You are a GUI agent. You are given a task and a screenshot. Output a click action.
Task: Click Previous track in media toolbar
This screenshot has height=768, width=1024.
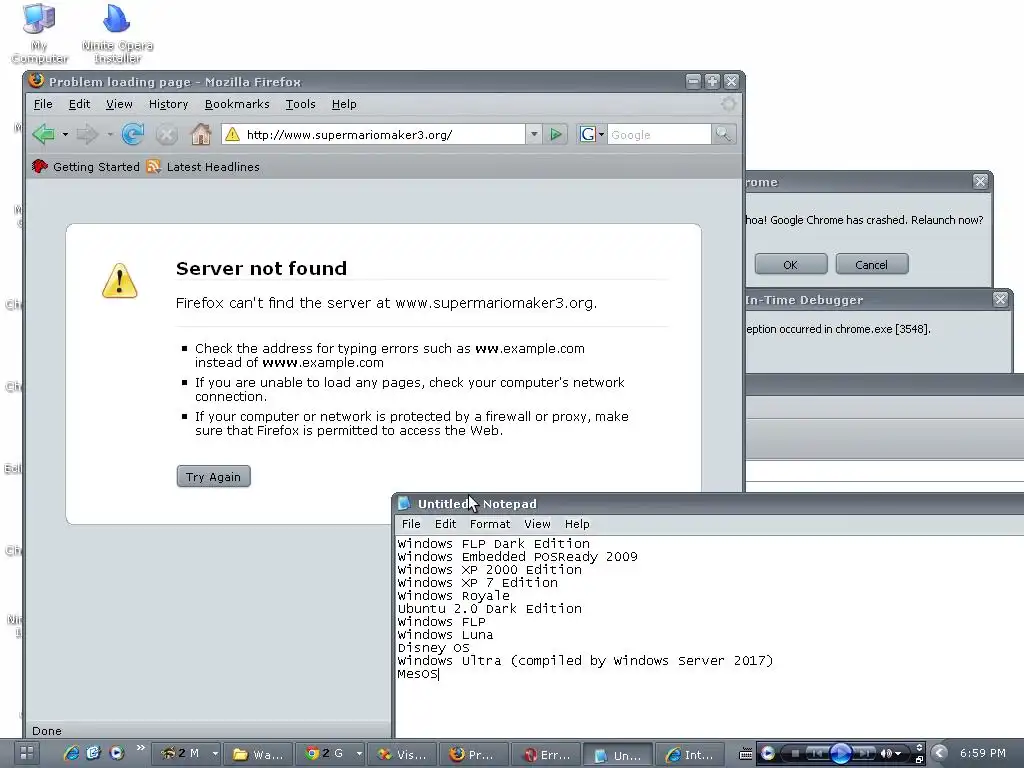click(817, 754)
